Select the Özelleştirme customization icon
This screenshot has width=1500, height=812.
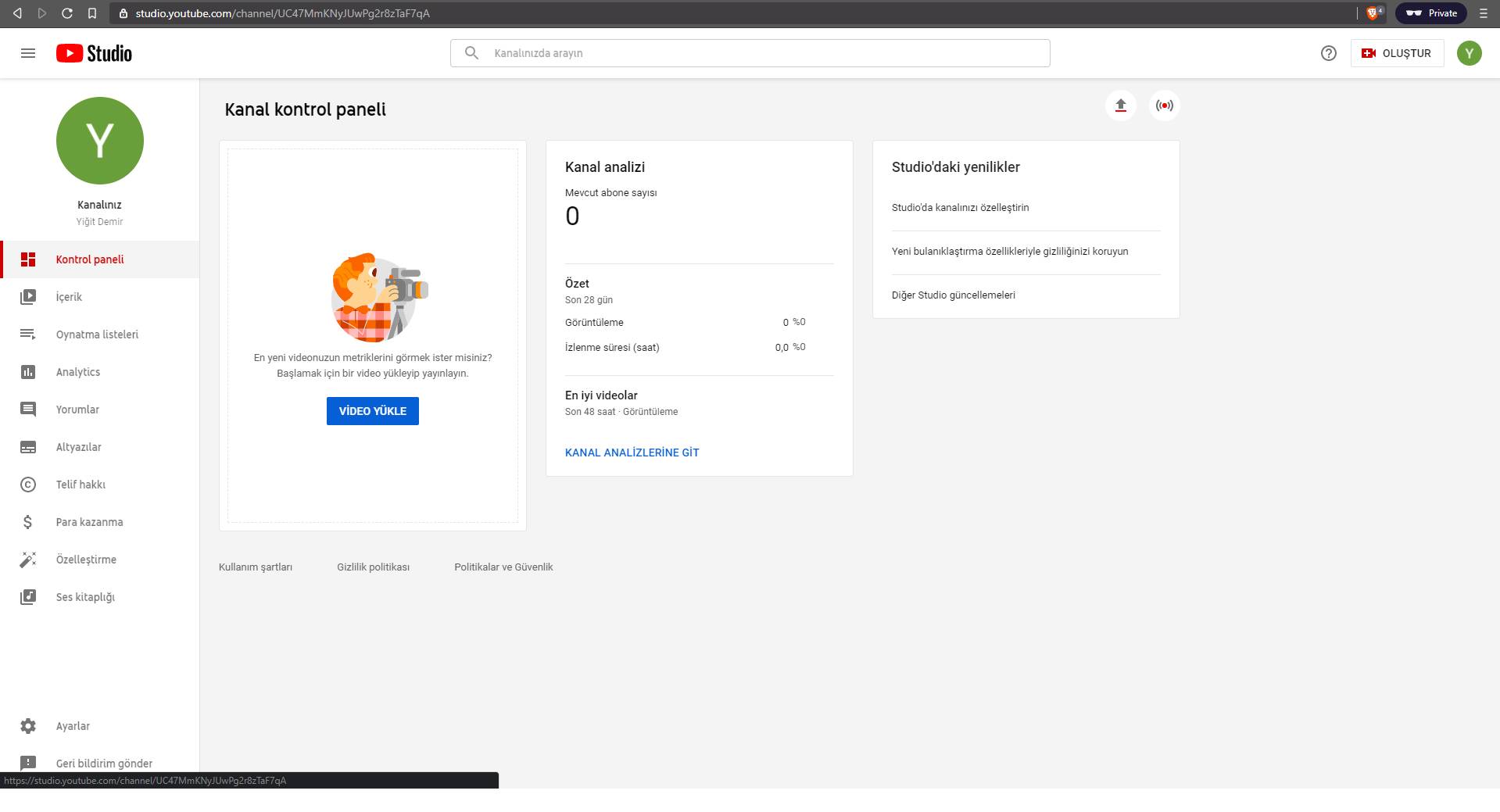(28, 560)
